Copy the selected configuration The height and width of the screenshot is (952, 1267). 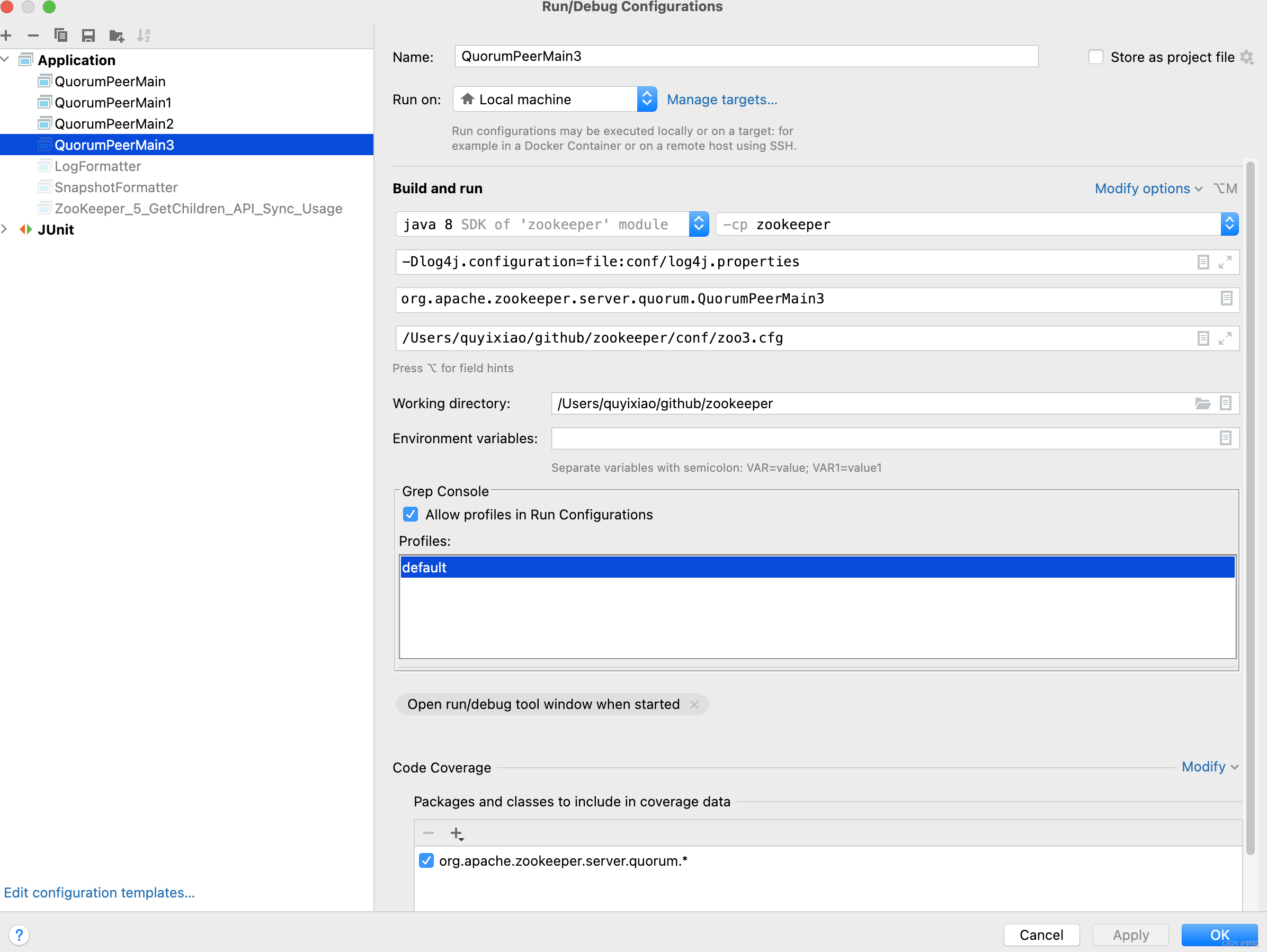61,35
